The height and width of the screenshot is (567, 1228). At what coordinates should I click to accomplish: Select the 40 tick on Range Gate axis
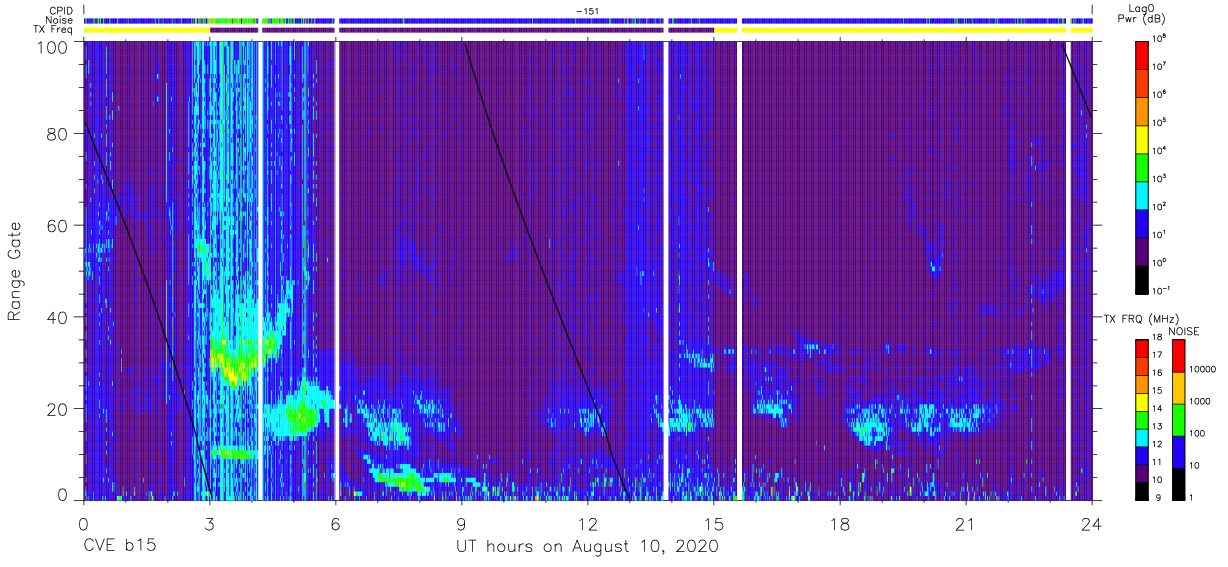(x=58, y=317)
